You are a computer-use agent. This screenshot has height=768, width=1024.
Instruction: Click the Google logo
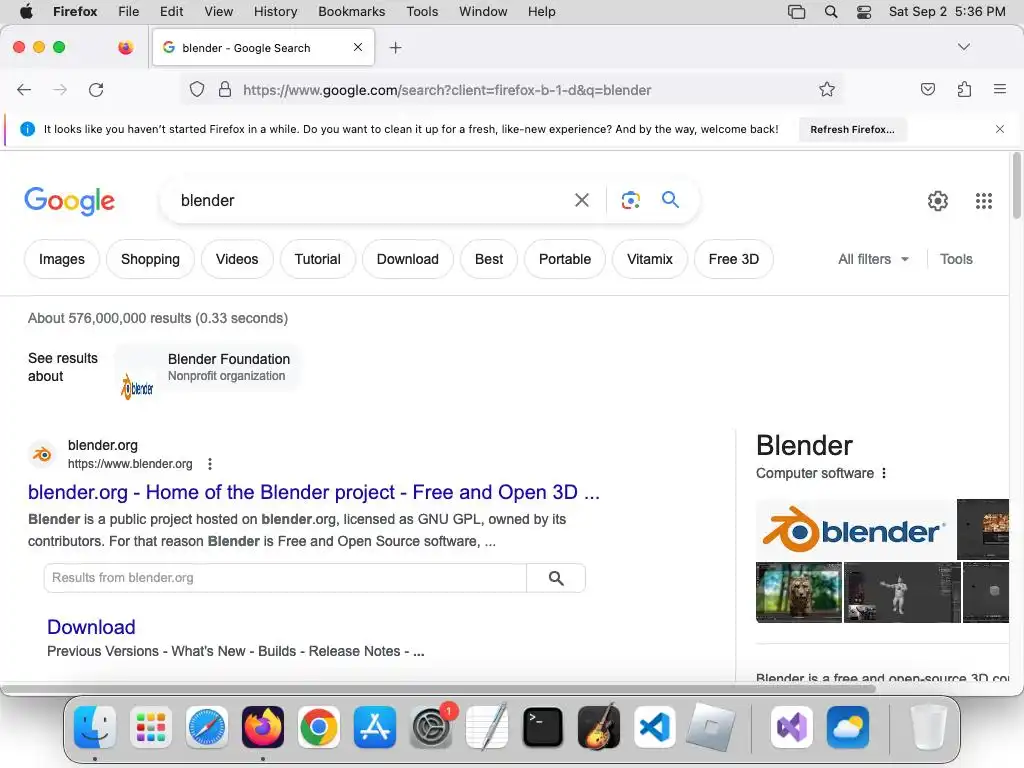tap(69, 200)
